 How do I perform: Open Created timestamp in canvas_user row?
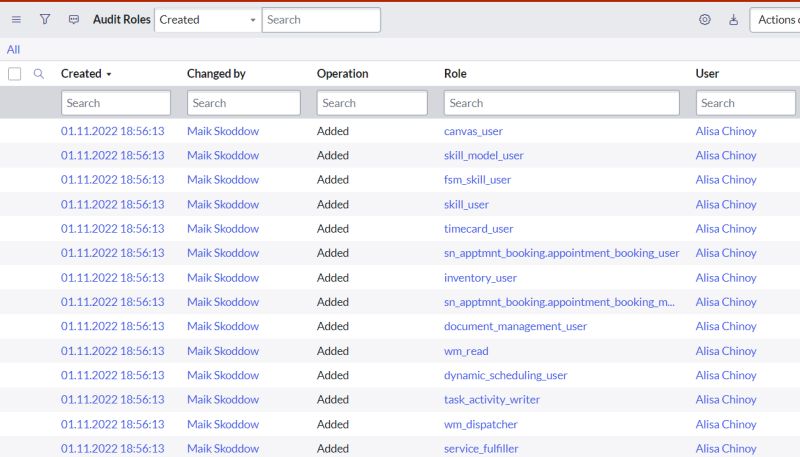tap(113, 131)
